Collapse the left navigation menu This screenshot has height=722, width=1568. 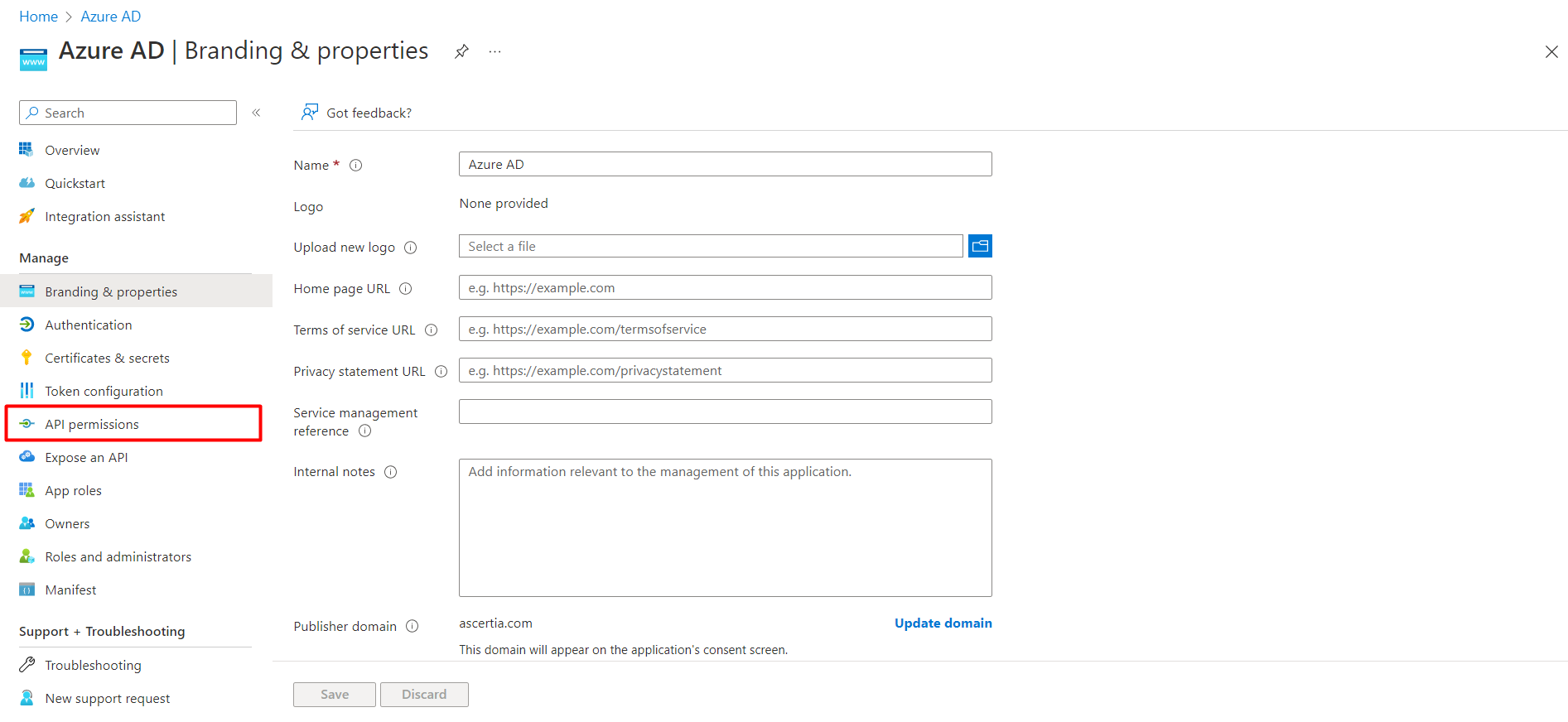[x=256, y=113]
